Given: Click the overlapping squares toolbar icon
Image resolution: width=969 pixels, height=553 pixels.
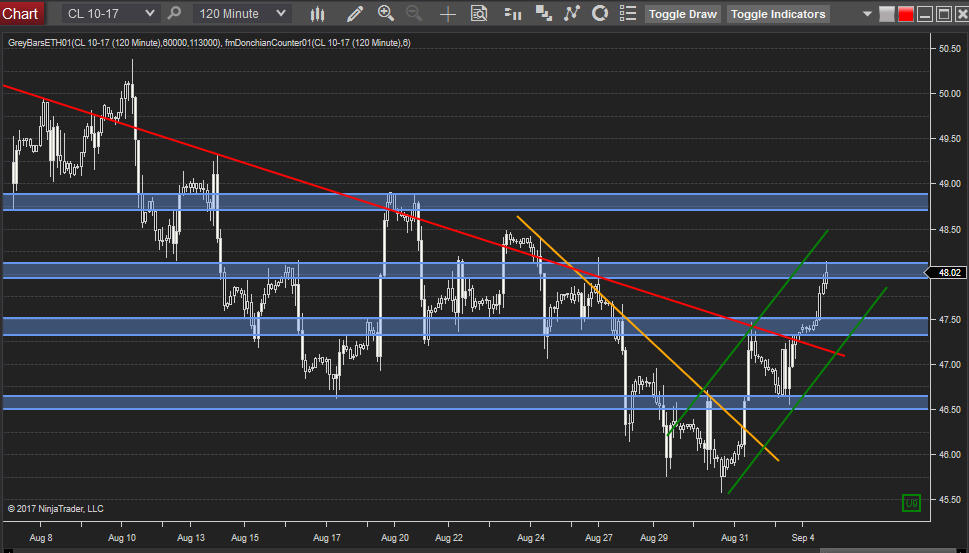Looking at the screenshot, I should (544, 14).
